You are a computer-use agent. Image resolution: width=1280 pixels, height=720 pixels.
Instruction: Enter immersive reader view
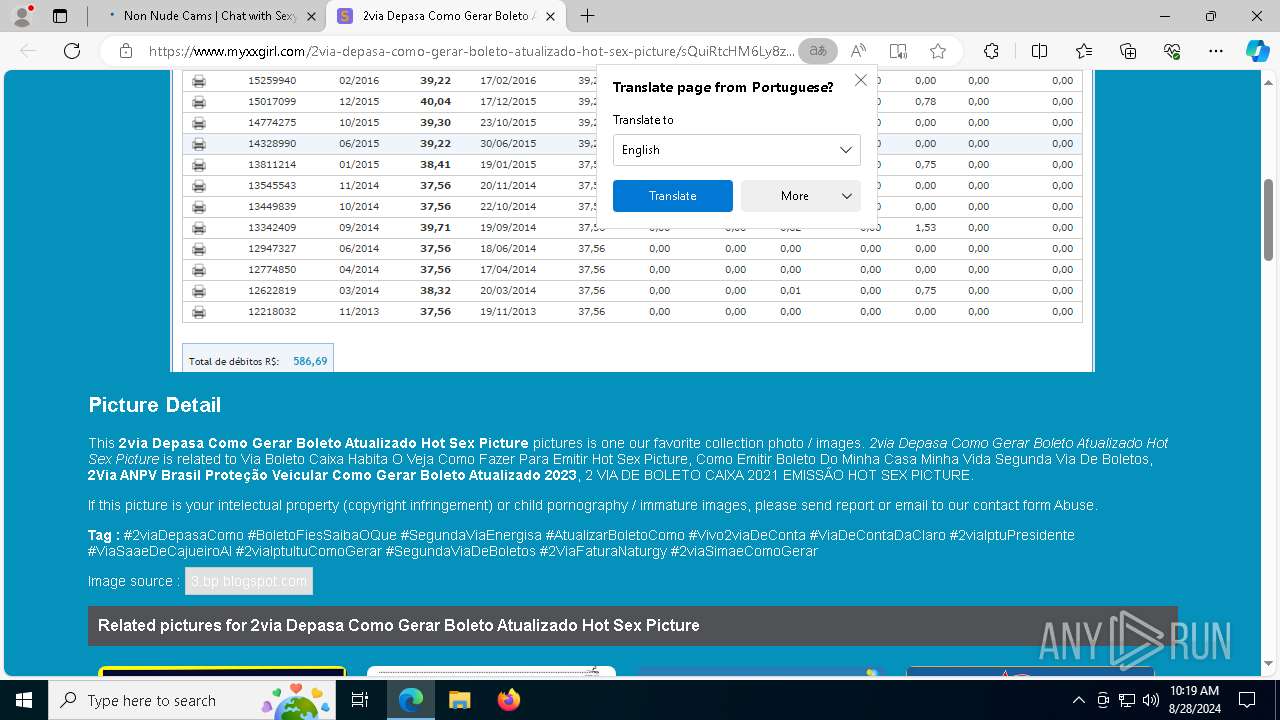coord(898,51)
